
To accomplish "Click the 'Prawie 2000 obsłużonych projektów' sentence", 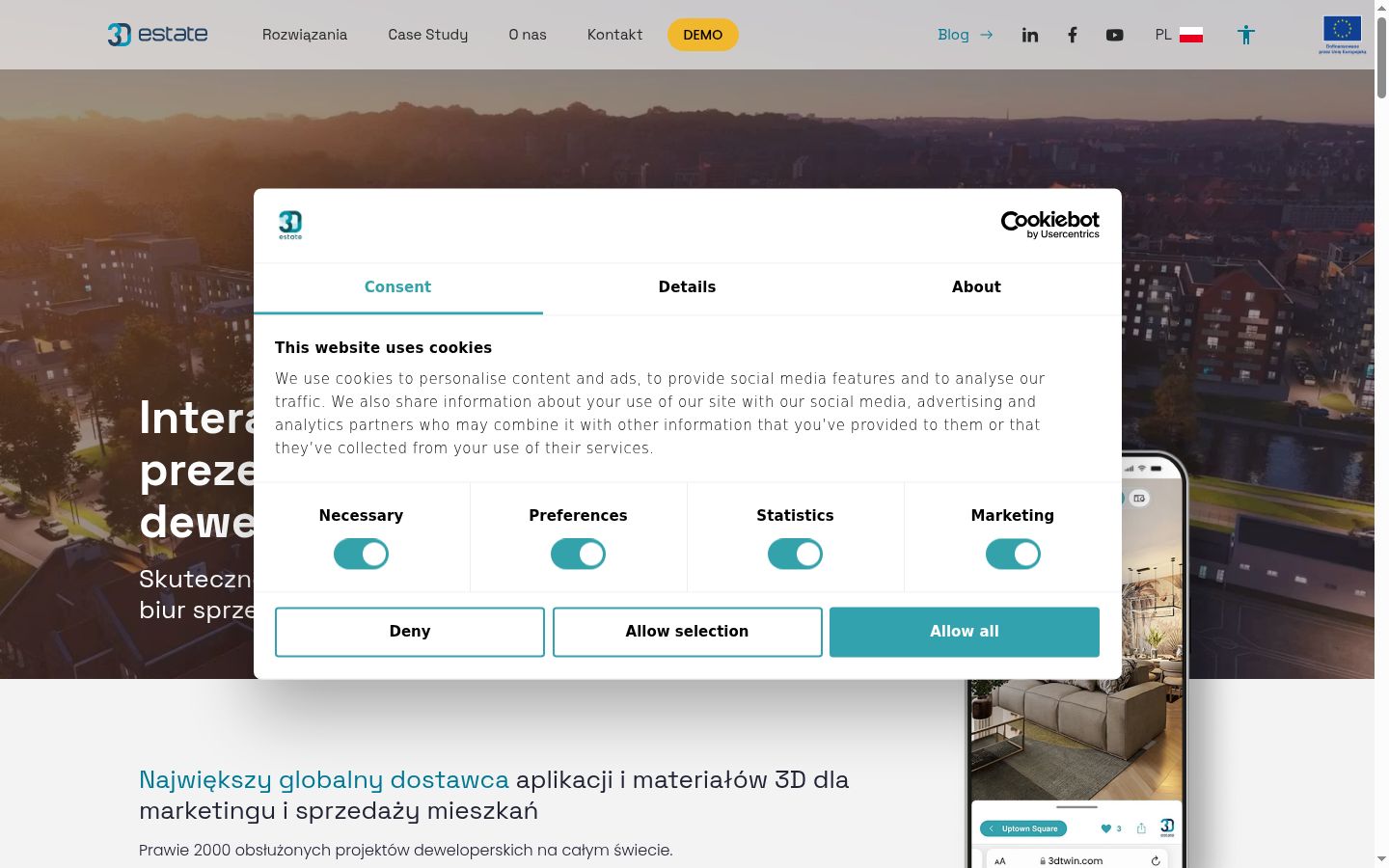I will tap(405, 851).
